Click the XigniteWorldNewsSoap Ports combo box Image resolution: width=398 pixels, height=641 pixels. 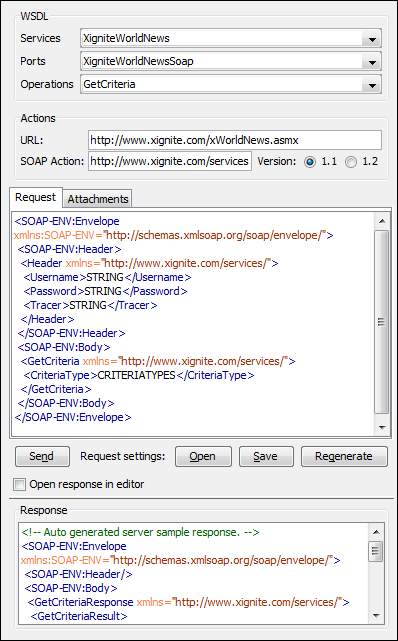click(231, 62)
